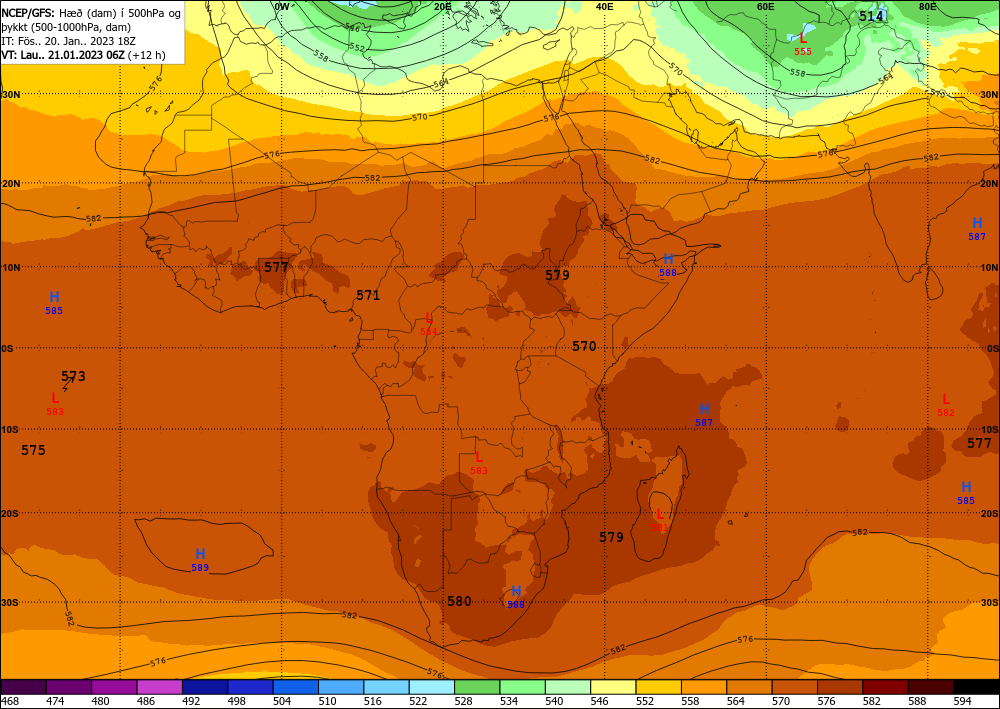Screen dimensions: 1000x709
Task: Select the legend label 540
Action: point(555,701)
